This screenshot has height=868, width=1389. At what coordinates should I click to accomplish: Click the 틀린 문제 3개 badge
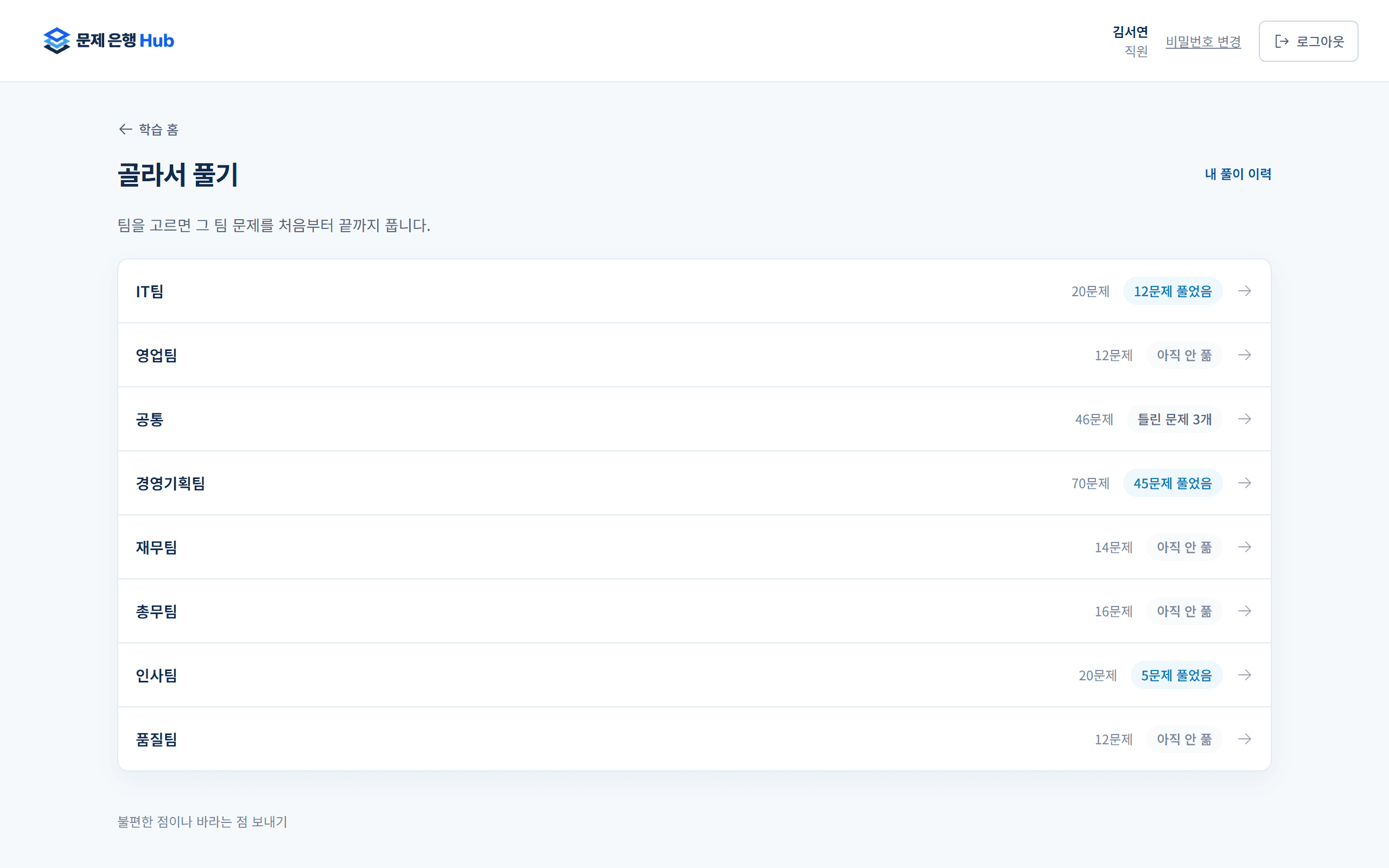coord(1174,419)
